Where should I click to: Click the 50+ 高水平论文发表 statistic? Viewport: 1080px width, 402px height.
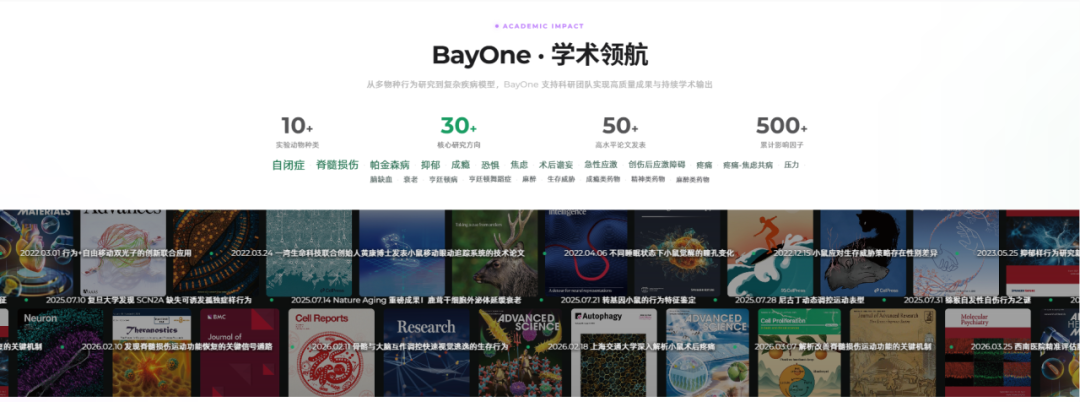tap(620, 132)
